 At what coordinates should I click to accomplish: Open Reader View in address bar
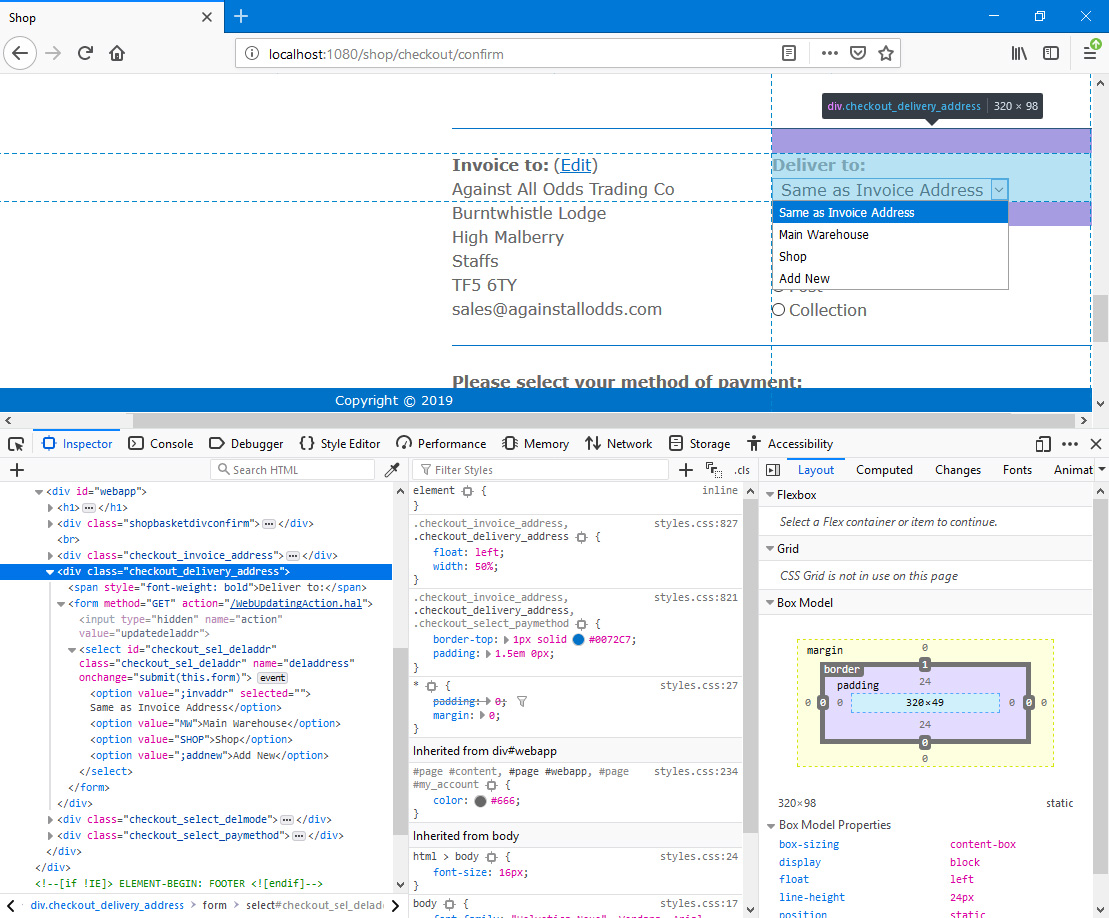(789, 53)
